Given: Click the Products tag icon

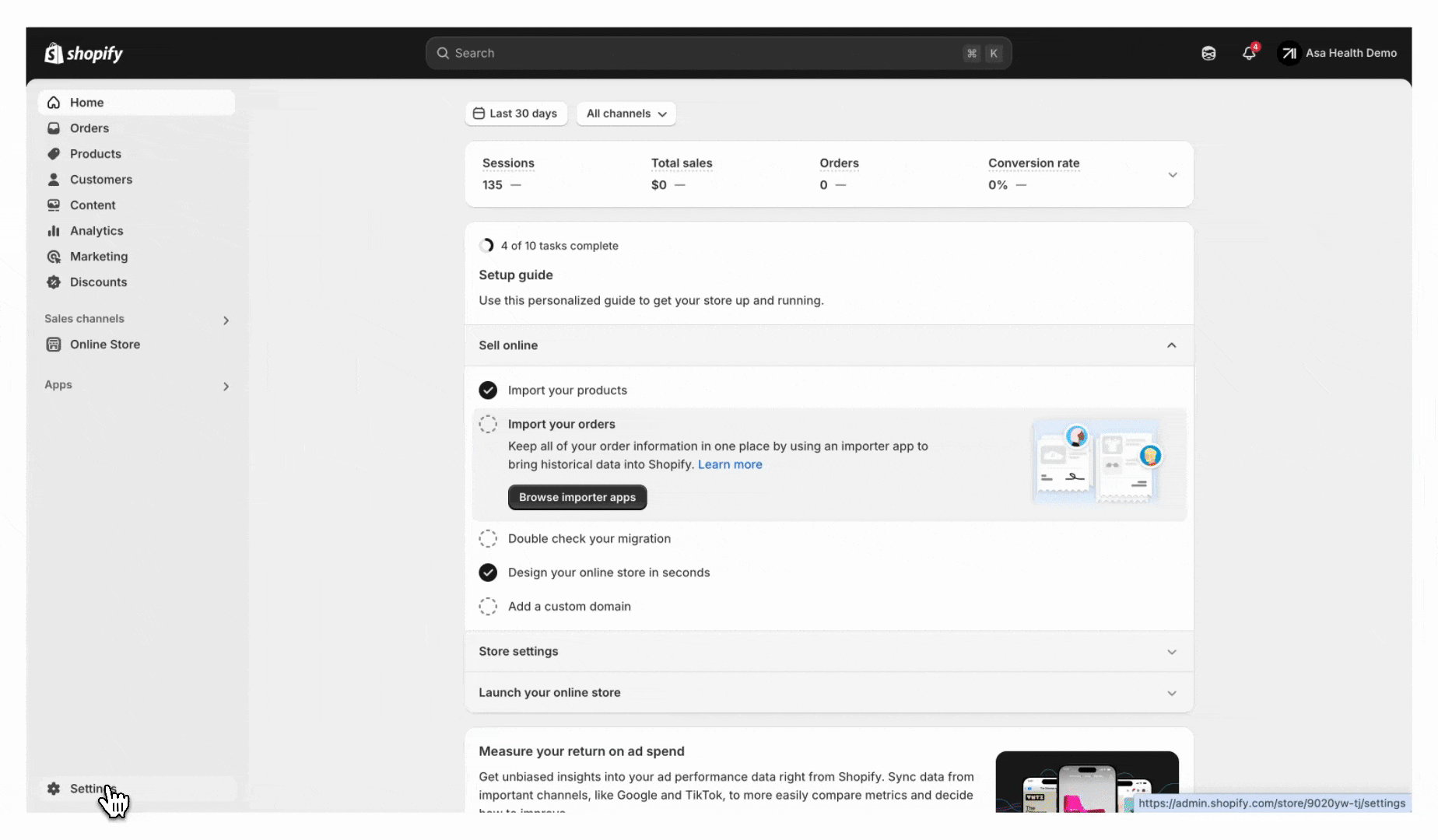Looking at the screenshot, I should 54,154.
